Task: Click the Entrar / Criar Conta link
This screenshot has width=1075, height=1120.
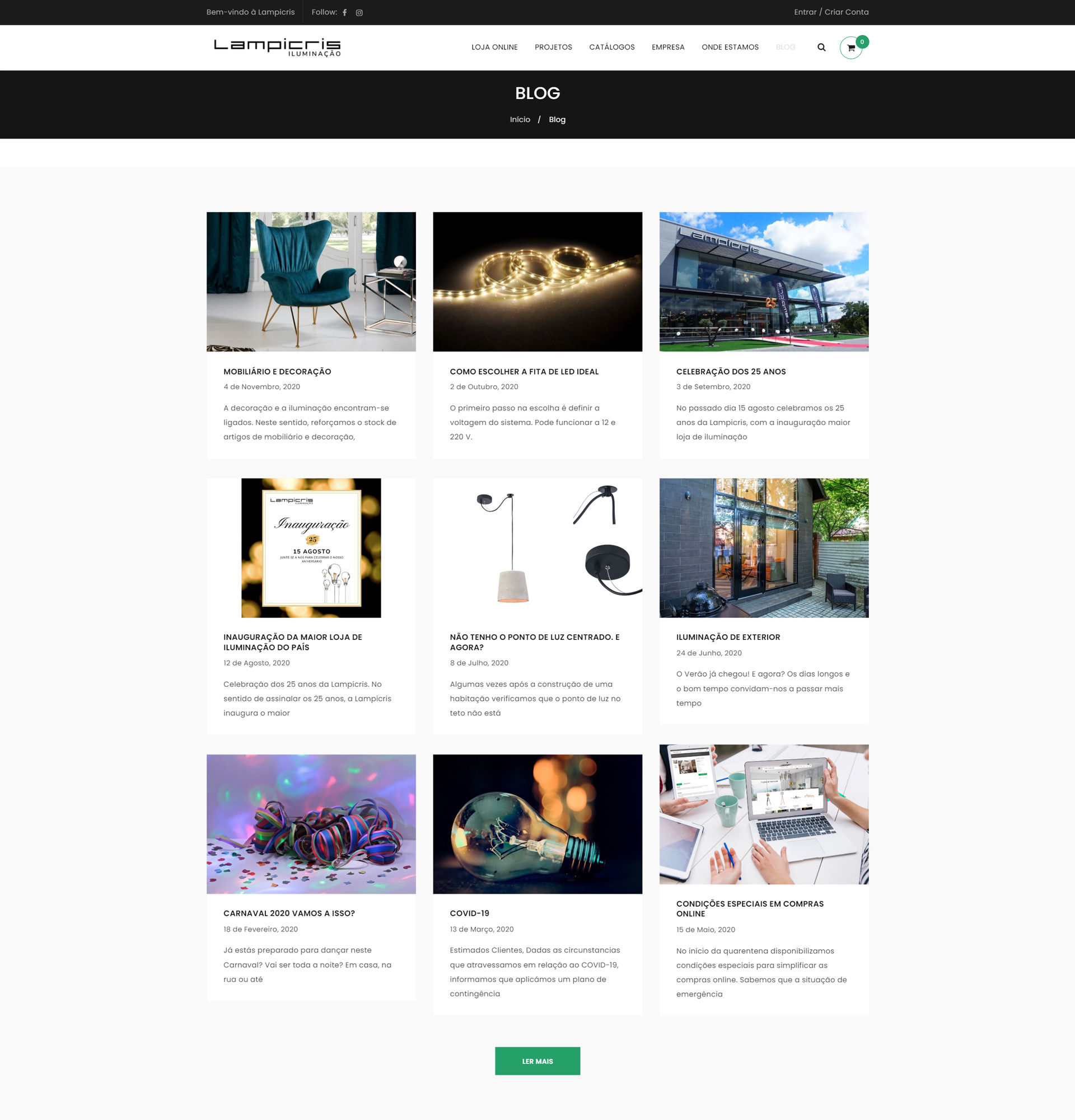Action: coord(831,12)
